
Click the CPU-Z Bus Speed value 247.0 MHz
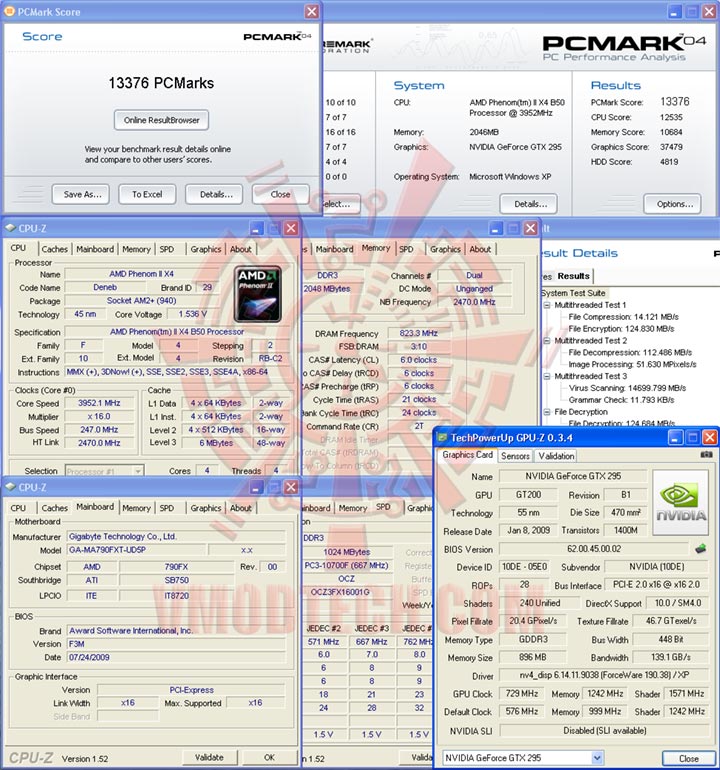(x=99, y=429)
